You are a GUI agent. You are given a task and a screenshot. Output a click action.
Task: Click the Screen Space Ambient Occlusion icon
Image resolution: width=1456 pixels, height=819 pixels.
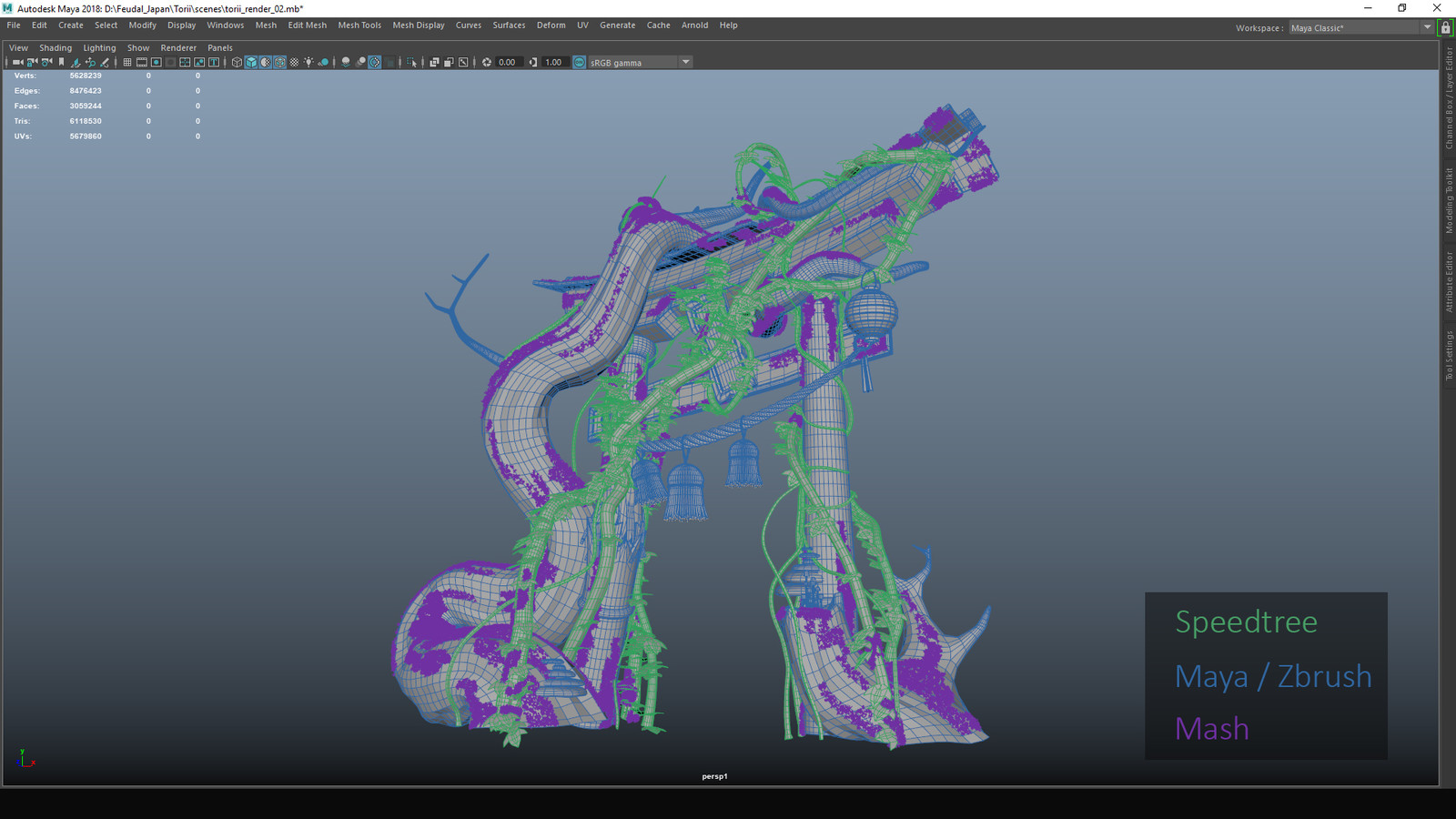[x=346, y=62]
